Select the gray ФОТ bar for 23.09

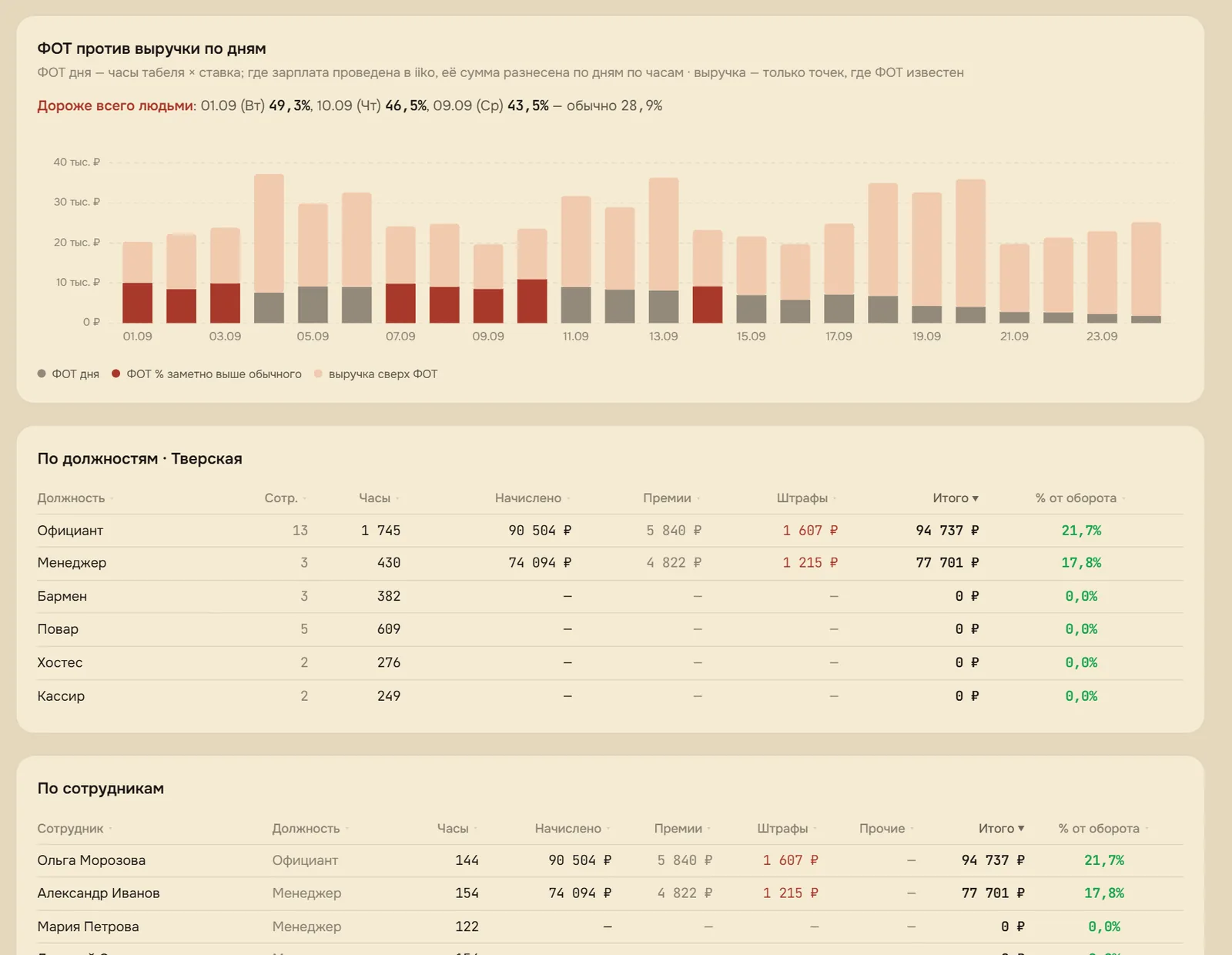(x=1102, y=318)
